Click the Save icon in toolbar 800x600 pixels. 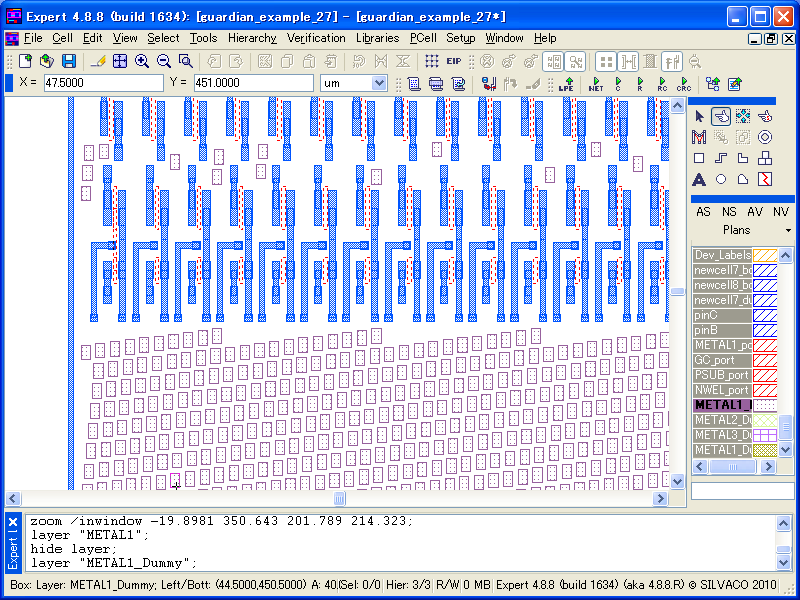coord(69,61)
